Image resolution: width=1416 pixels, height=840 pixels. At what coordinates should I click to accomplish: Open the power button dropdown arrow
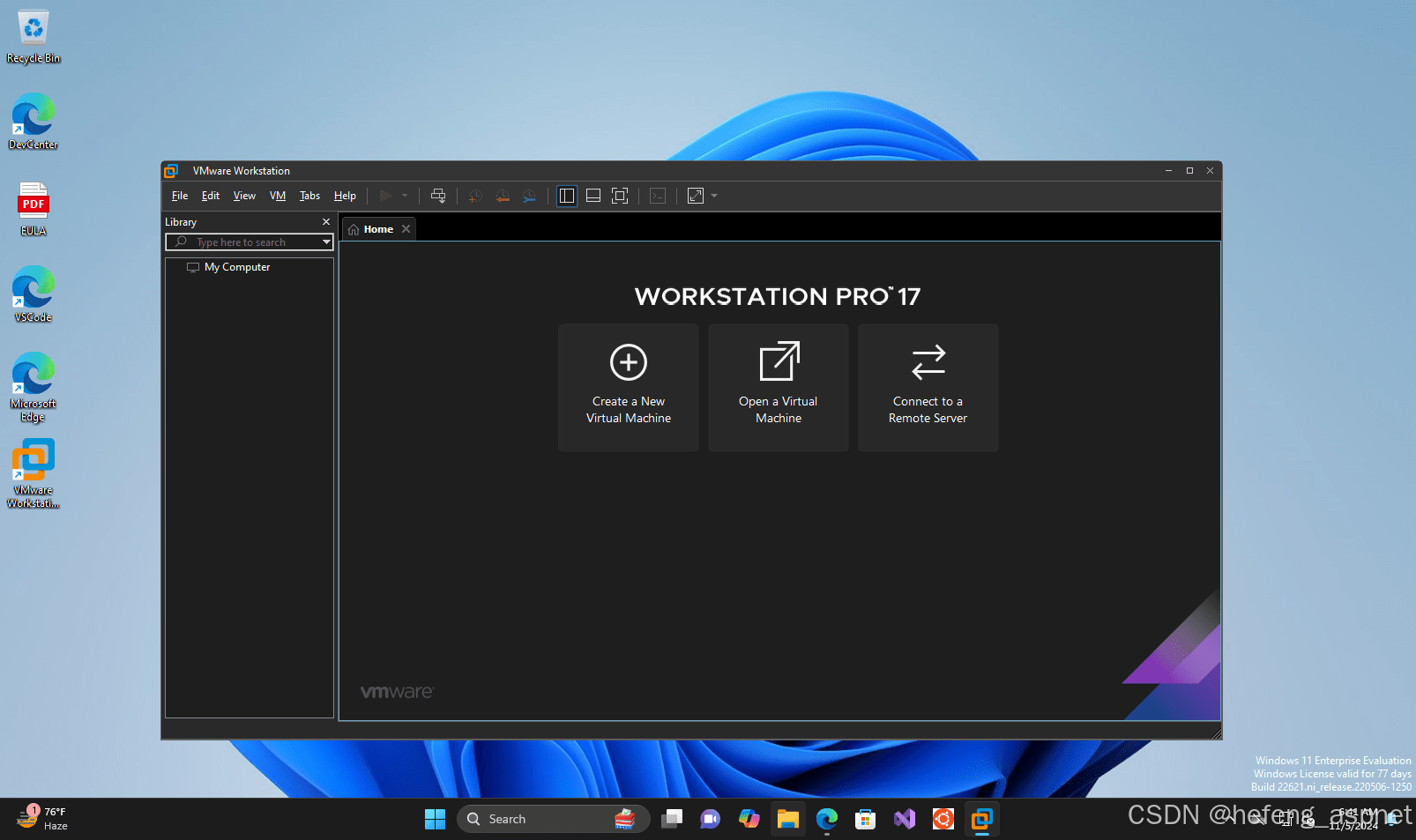(405, 196)
